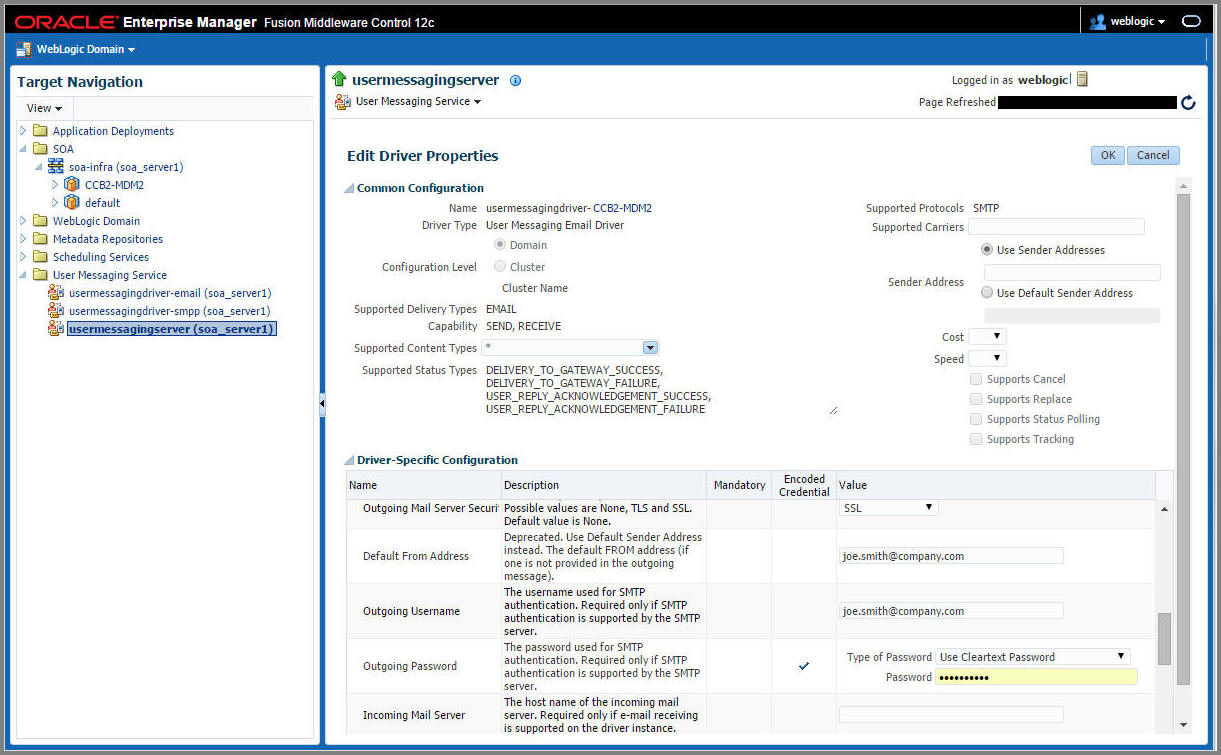
Task: Click the Outgoing Username value field
Action: coord(951,611)
